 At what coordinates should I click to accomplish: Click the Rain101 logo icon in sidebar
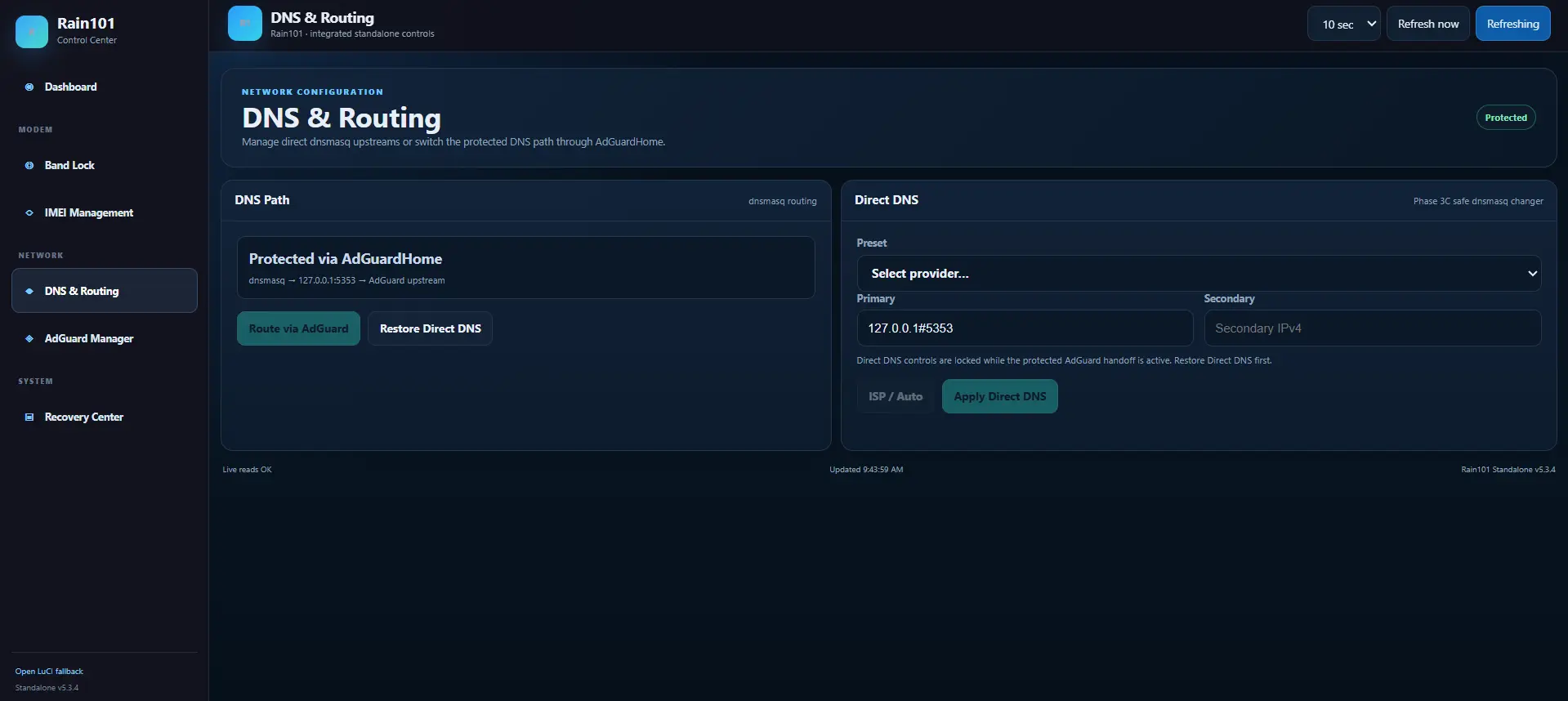point(32,32)
